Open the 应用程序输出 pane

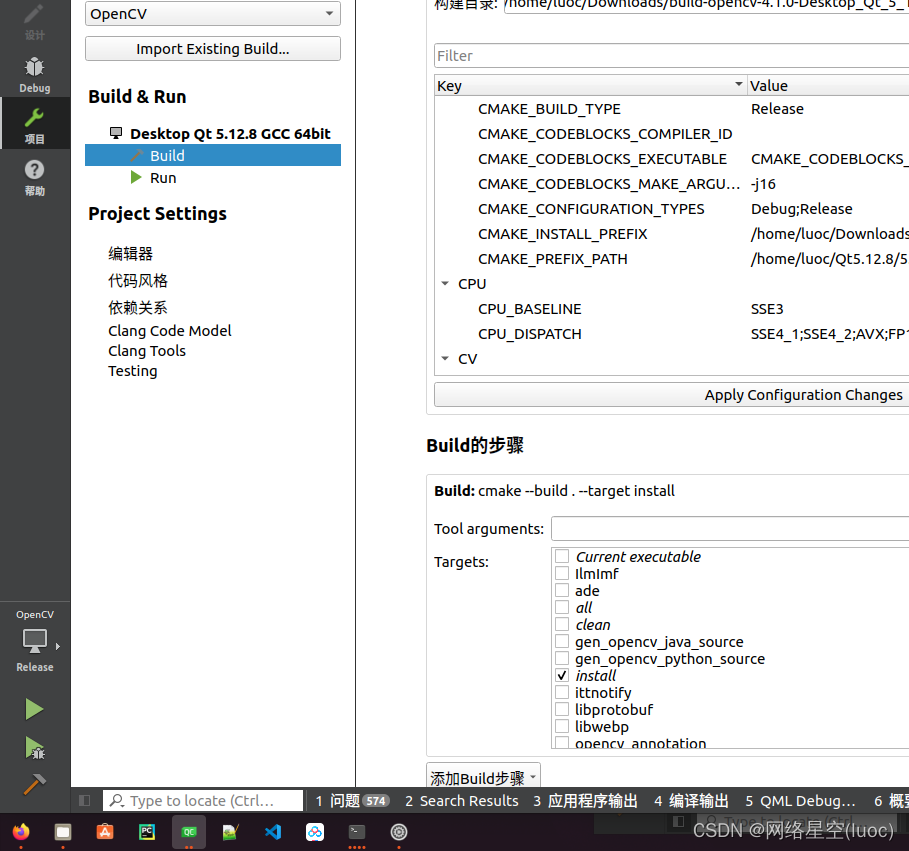pos(586,801)
